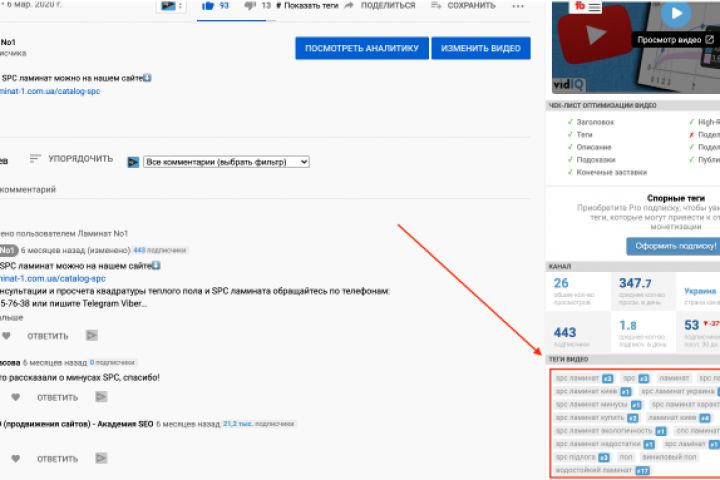The image size is (720, 480).
Task: Open 'Все комментарии' filter dropdown
Action: 226,162
